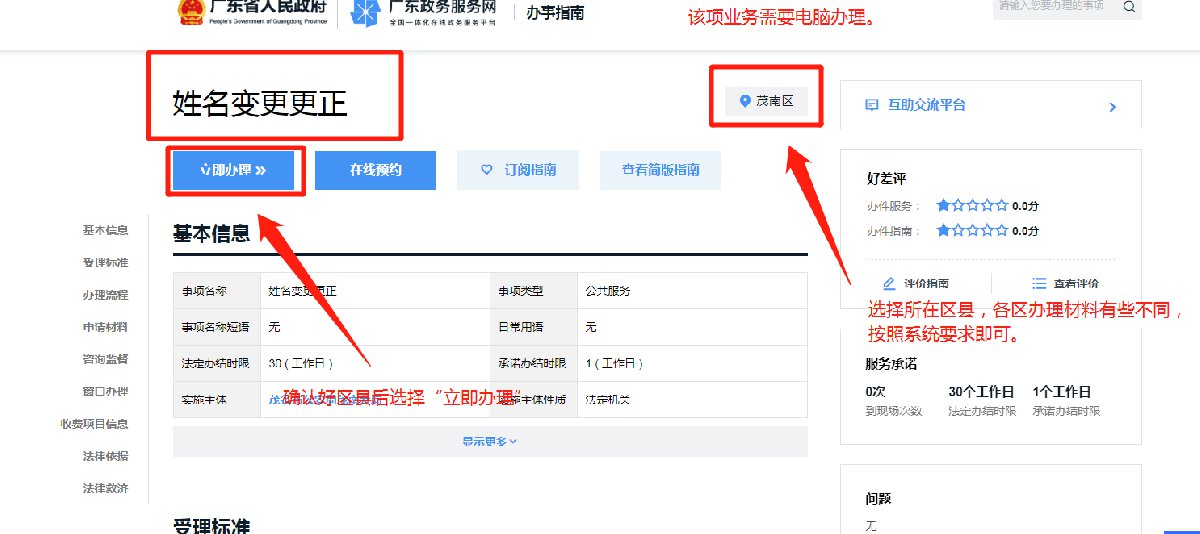This screenshot has height=534, width=1200.
Task: Click the Guangdong Provincial Government emblem
Action: (x=189, y=11)
